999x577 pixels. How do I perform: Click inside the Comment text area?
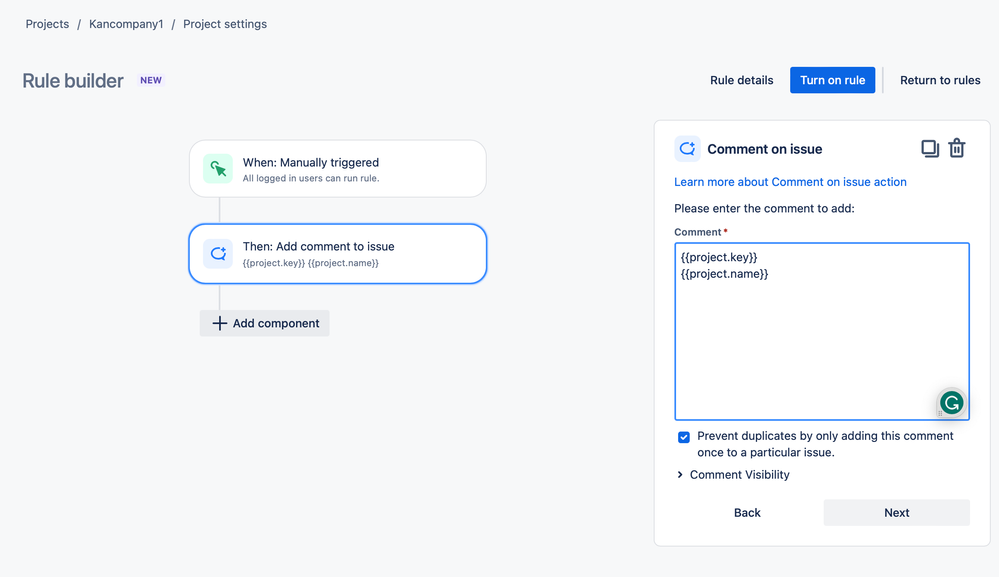(820, 340)
